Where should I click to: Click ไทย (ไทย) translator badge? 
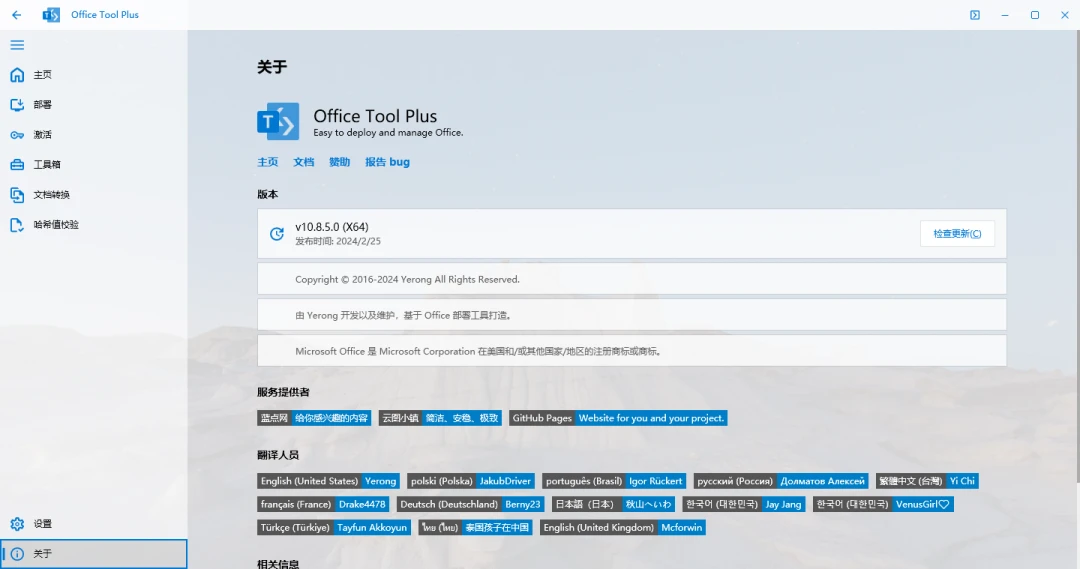click(475, 528)
